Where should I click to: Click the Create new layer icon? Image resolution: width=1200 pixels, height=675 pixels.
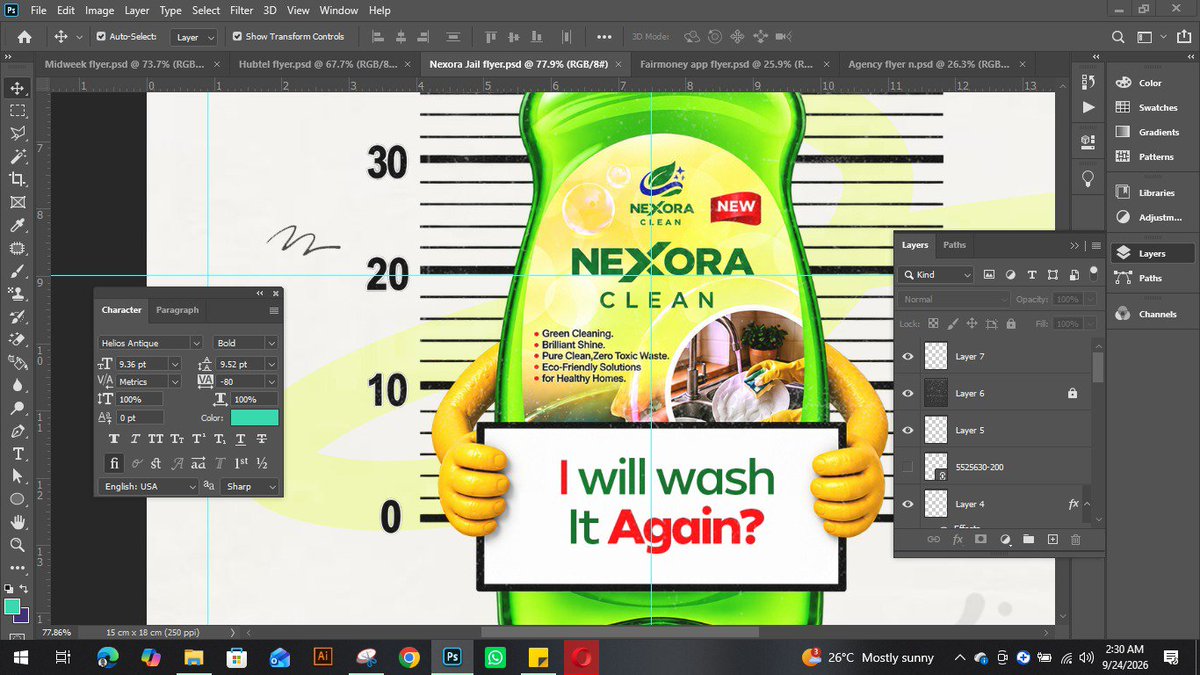pos(1052,539)
